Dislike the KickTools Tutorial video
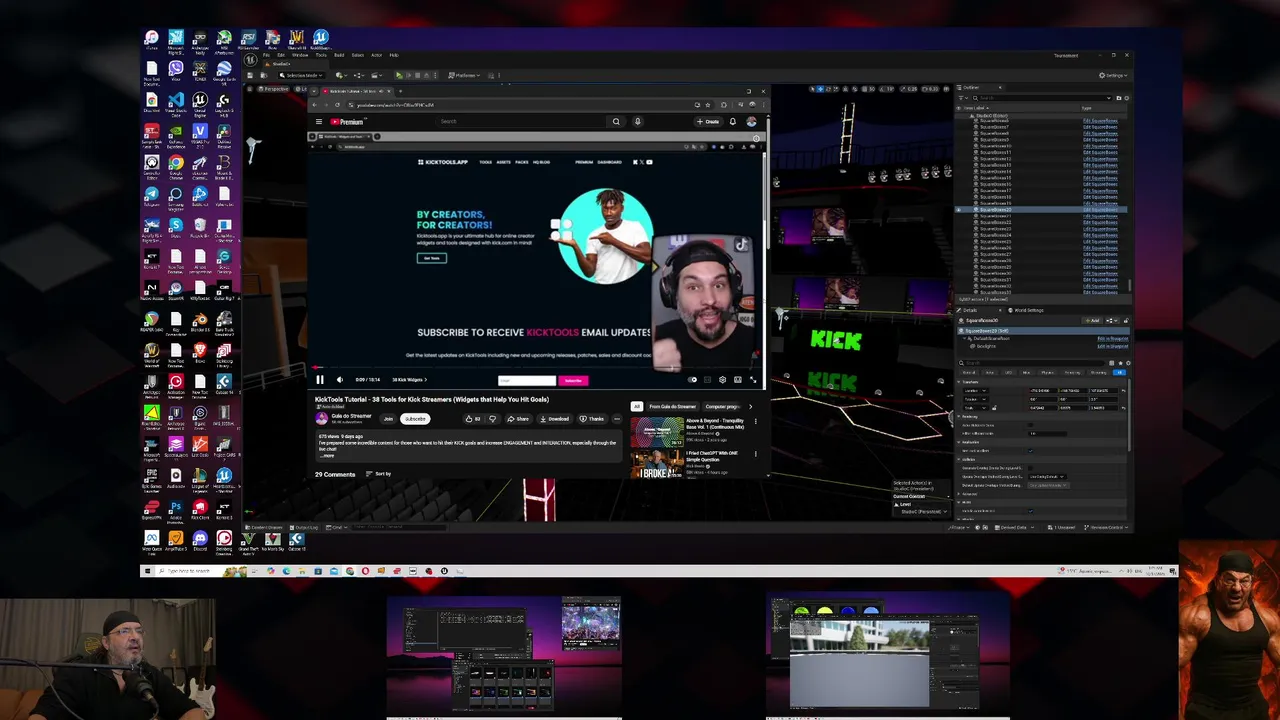This screenshot has height=720, width=1280. (492, 419)
